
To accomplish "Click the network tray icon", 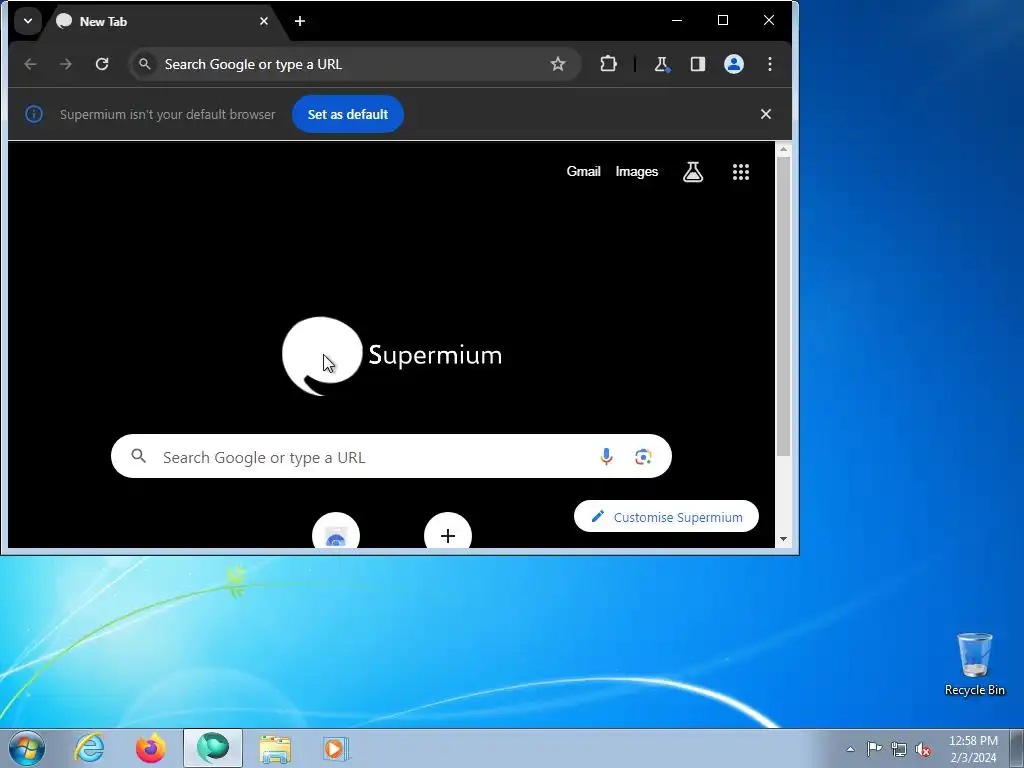I will pyautogui.click(x=899, y=749).
